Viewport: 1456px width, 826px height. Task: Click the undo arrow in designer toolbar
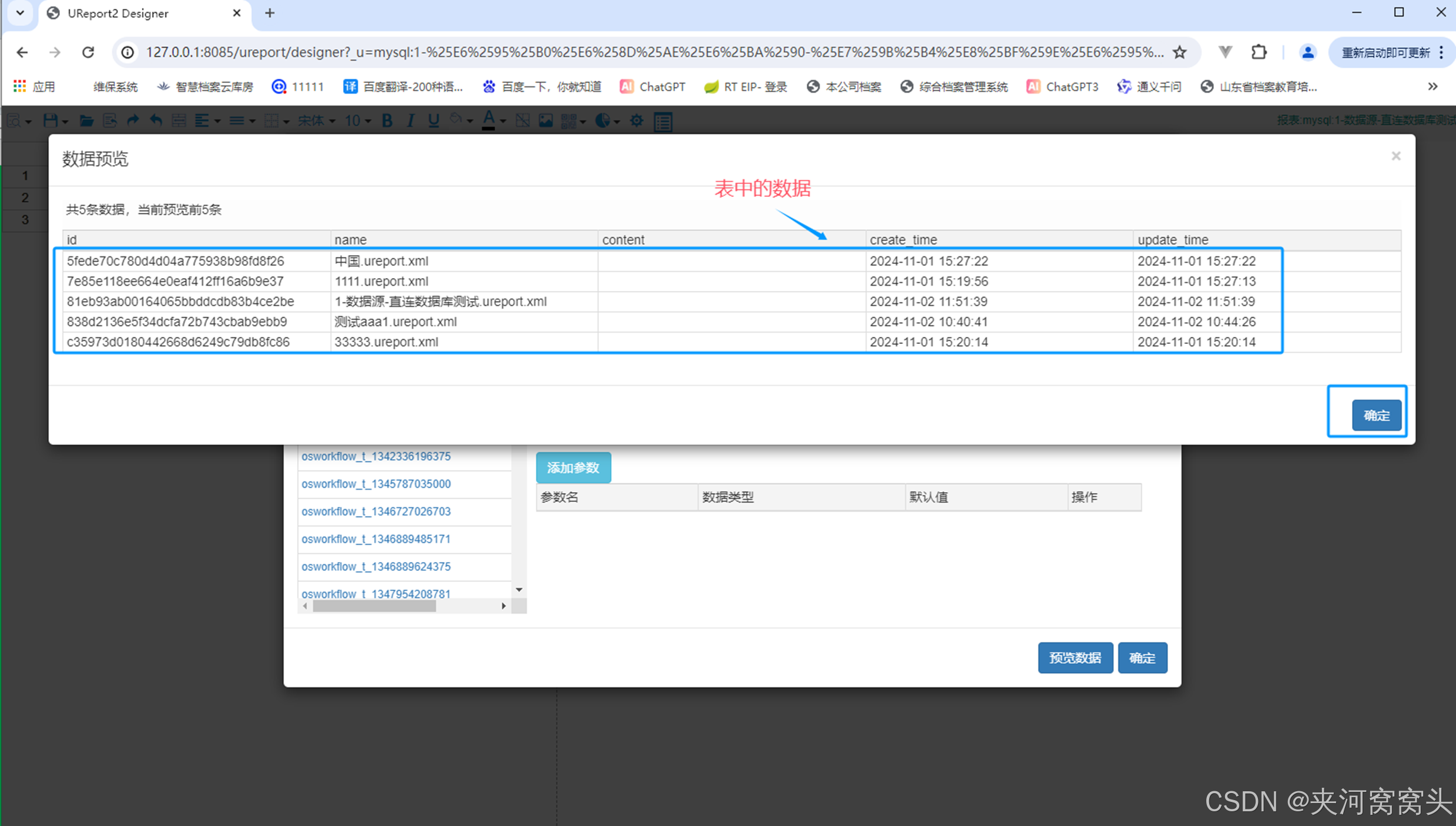point(156,121)
